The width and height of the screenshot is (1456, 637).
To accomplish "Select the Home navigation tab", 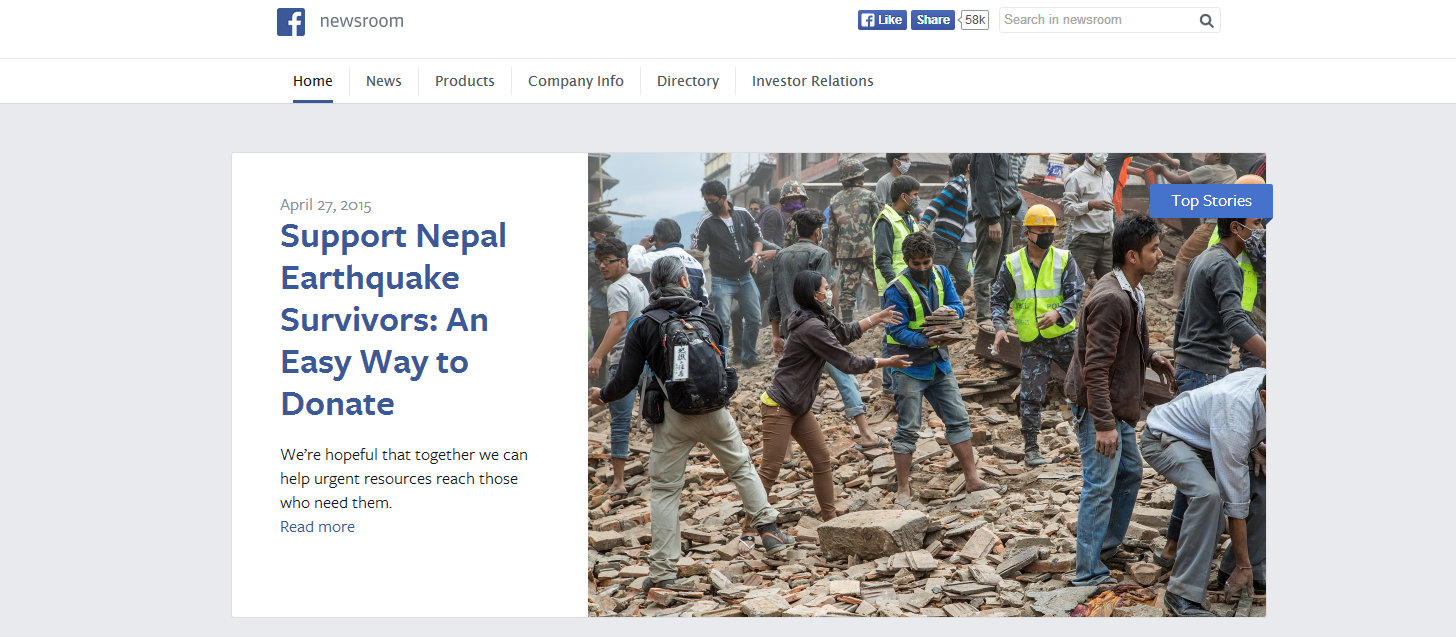I will pyautogui.click(x=313, y=81).
